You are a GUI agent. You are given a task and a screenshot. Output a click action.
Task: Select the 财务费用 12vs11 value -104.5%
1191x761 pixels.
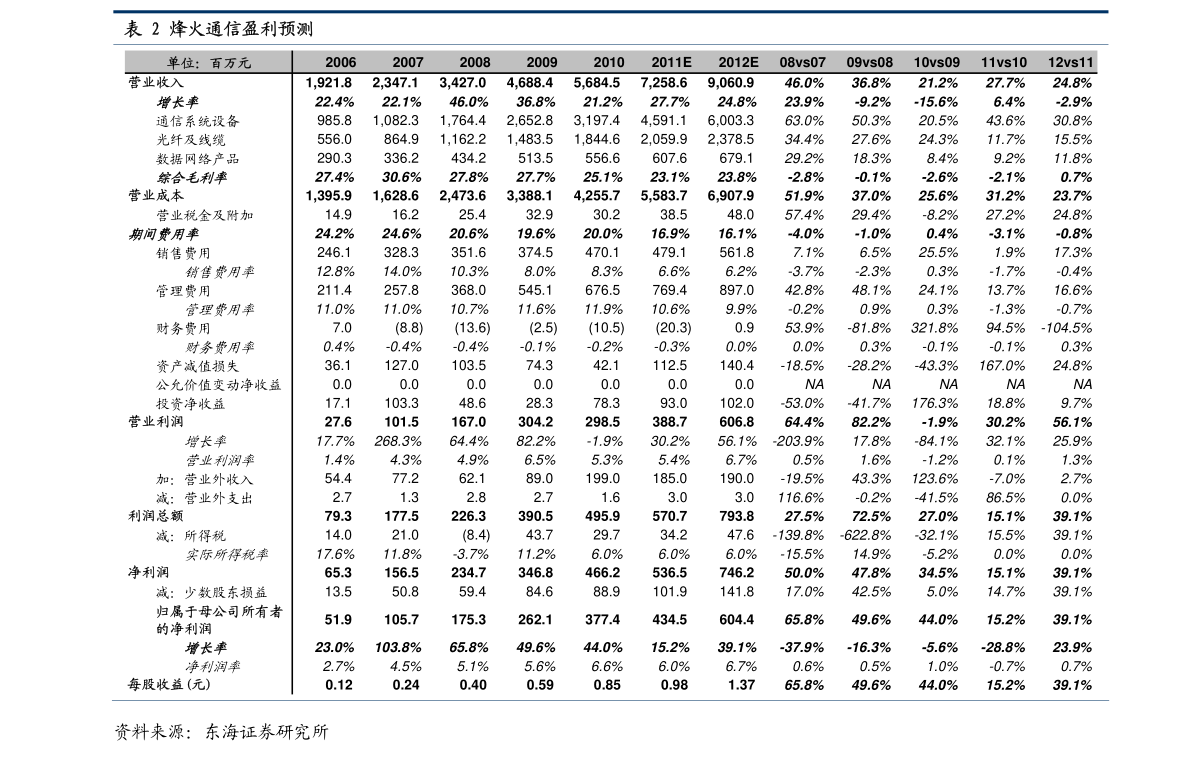[x=1066, y=327]
